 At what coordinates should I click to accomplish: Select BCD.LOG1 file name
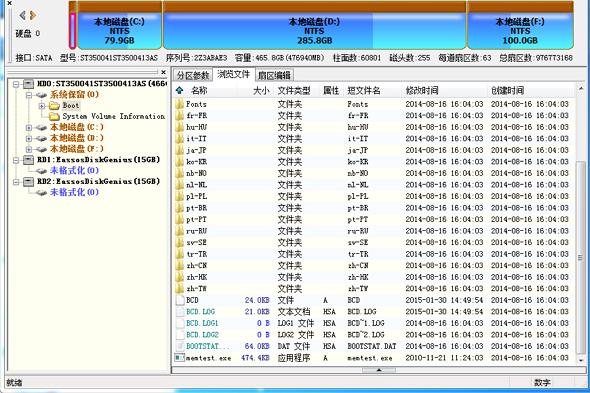click(x=202, y=323)
